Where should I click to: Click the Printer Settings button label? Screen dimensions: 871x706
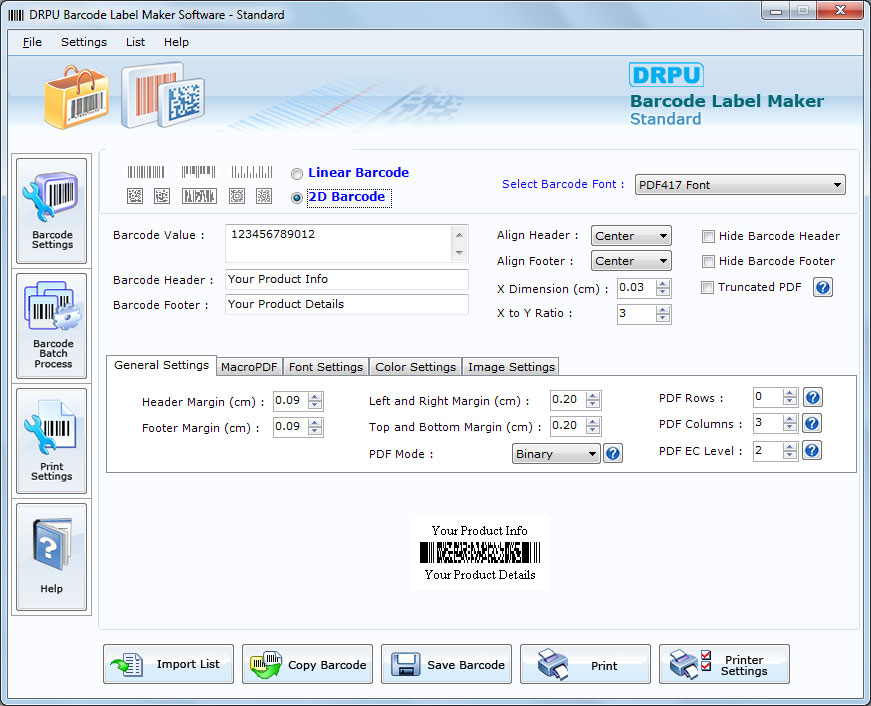pyautogui.click(x=744, y=665)
